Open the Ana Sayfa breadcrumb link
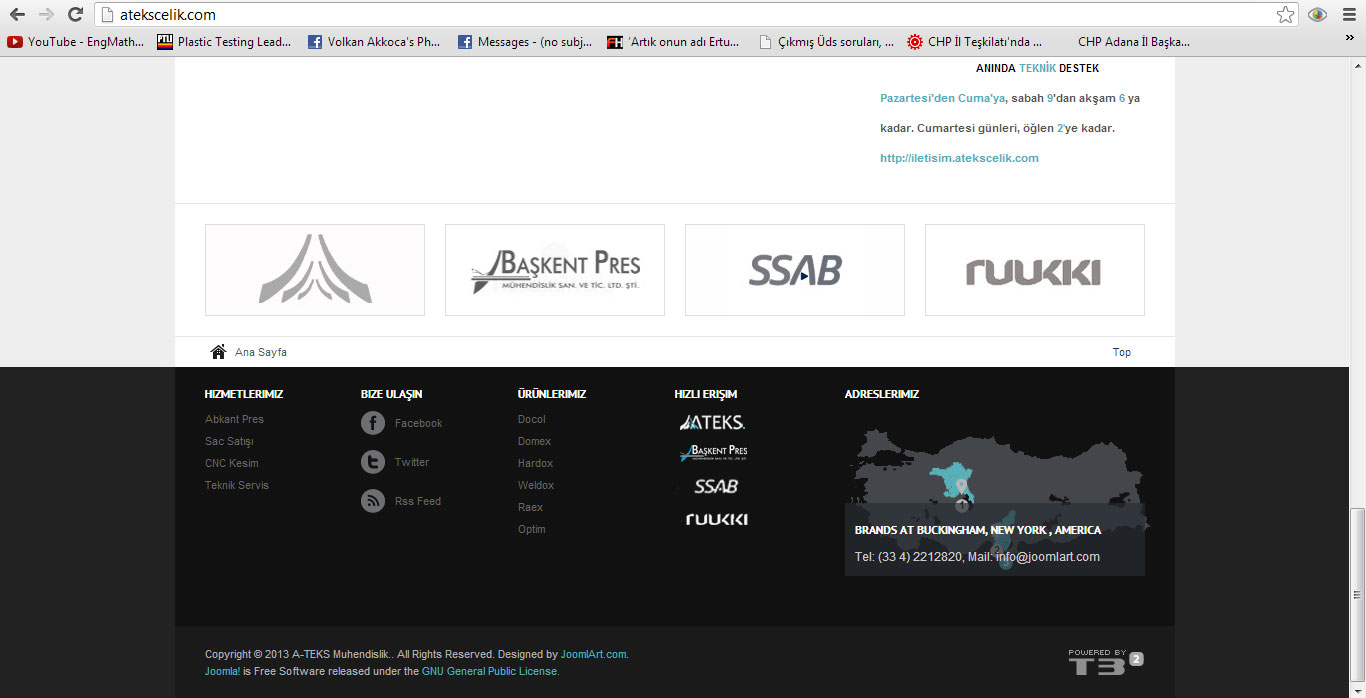 [x=261, y=352]
